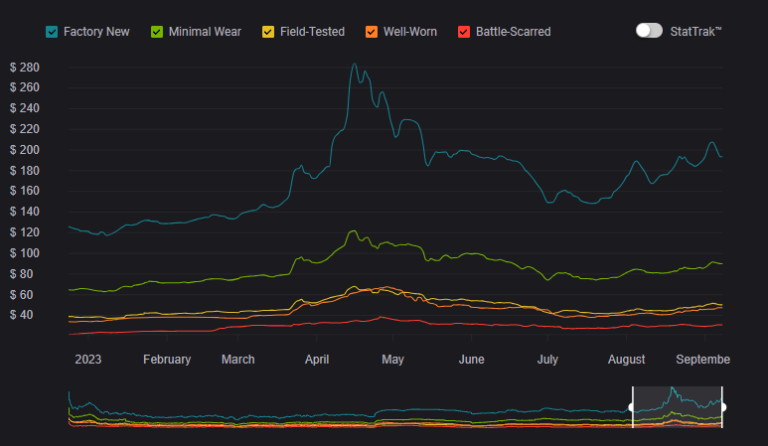Click the "2023" x-axis label

(88, 360)
